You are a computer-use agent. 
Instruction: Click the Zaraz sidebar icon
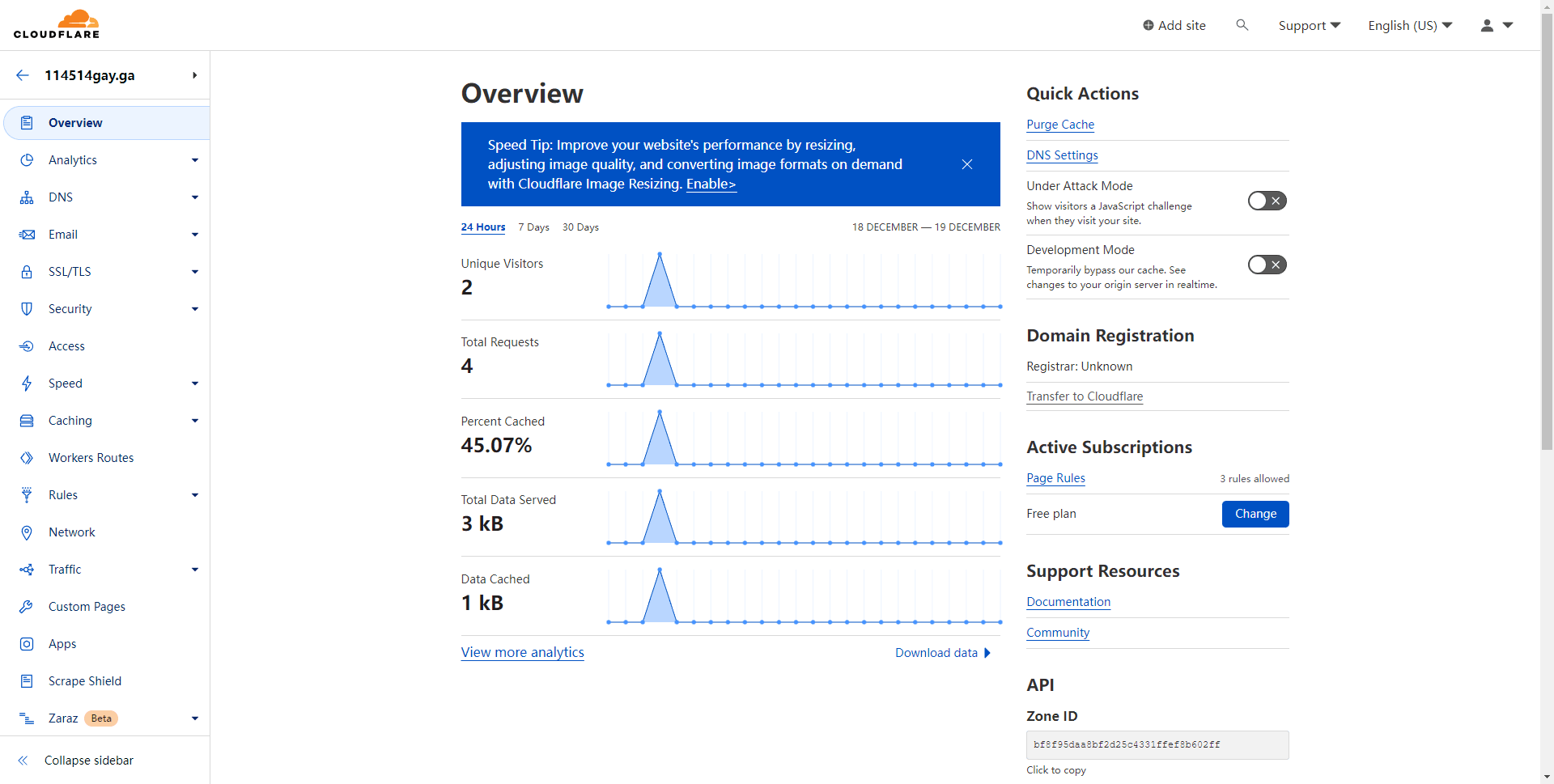[x=27, y=718]
